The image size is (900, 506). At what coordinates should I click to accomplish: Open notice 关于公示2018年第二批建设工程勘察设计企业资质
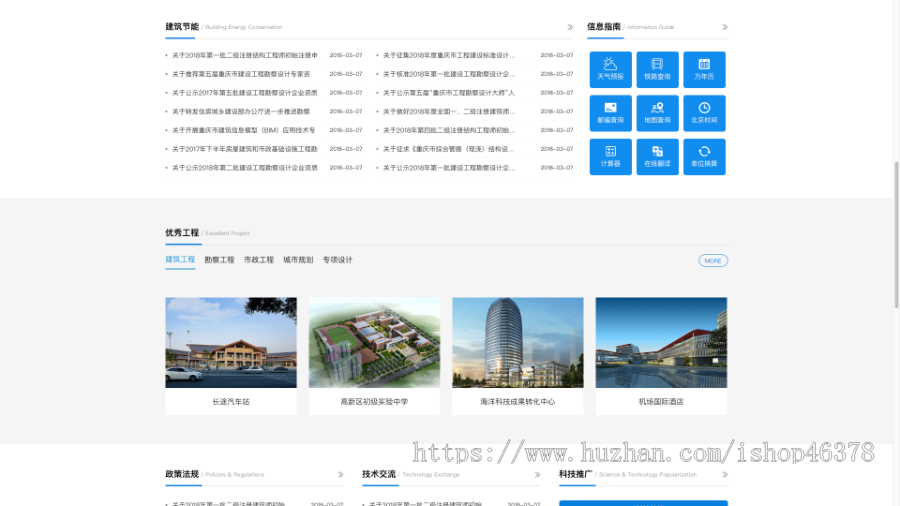point(245,168)
